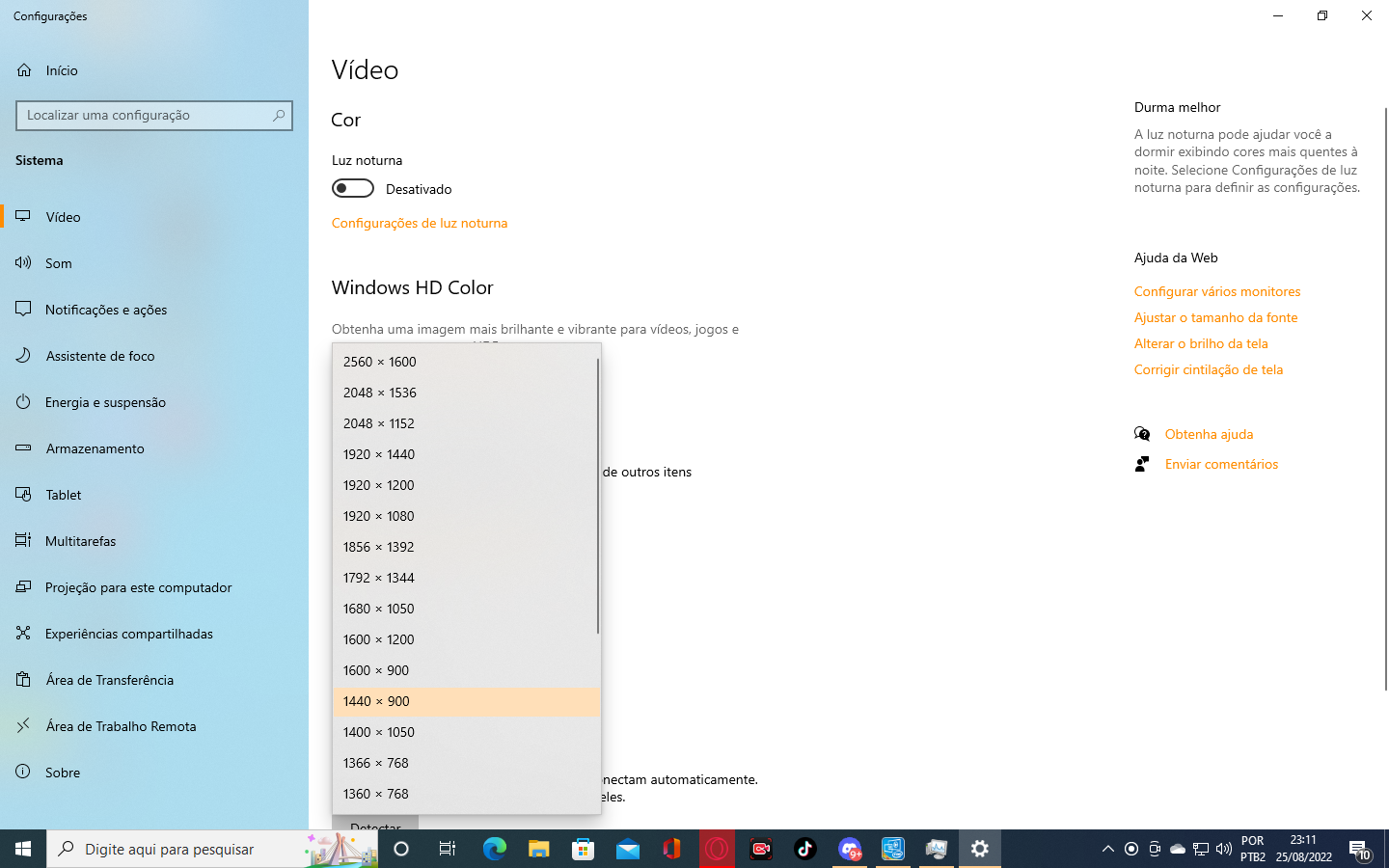
Task: Choose 1680 × 1050 resolution
Action: (466, 609)
